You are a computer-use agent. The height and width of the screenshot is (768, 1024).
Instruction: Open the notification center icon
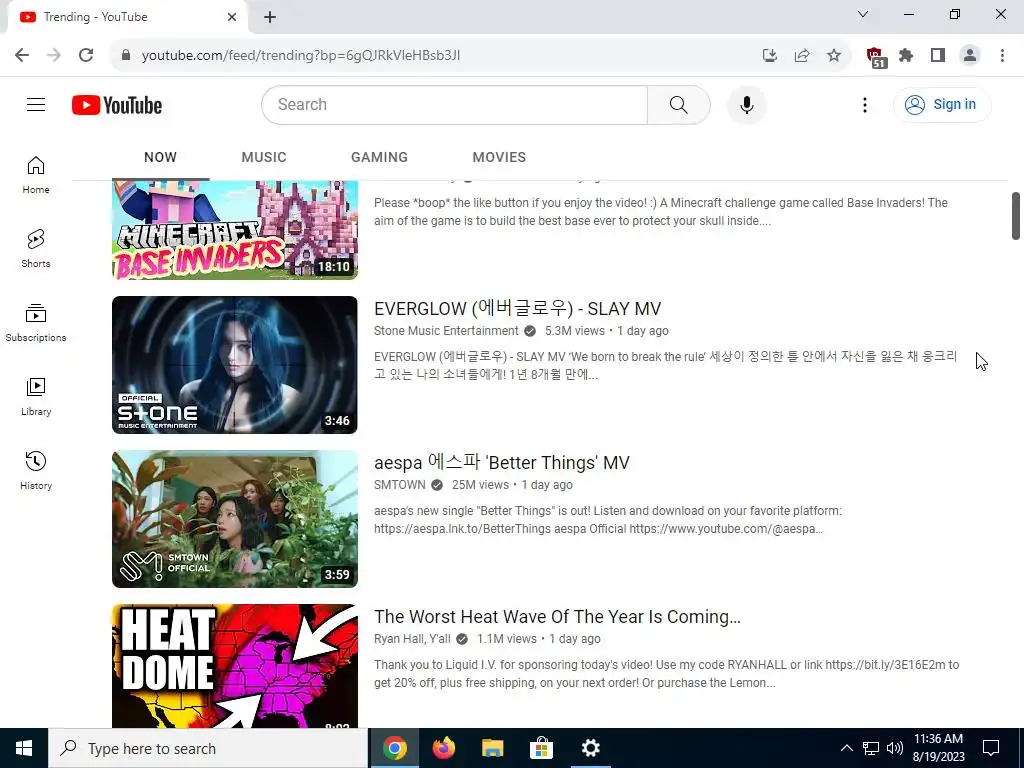click(x=991, y=748)
